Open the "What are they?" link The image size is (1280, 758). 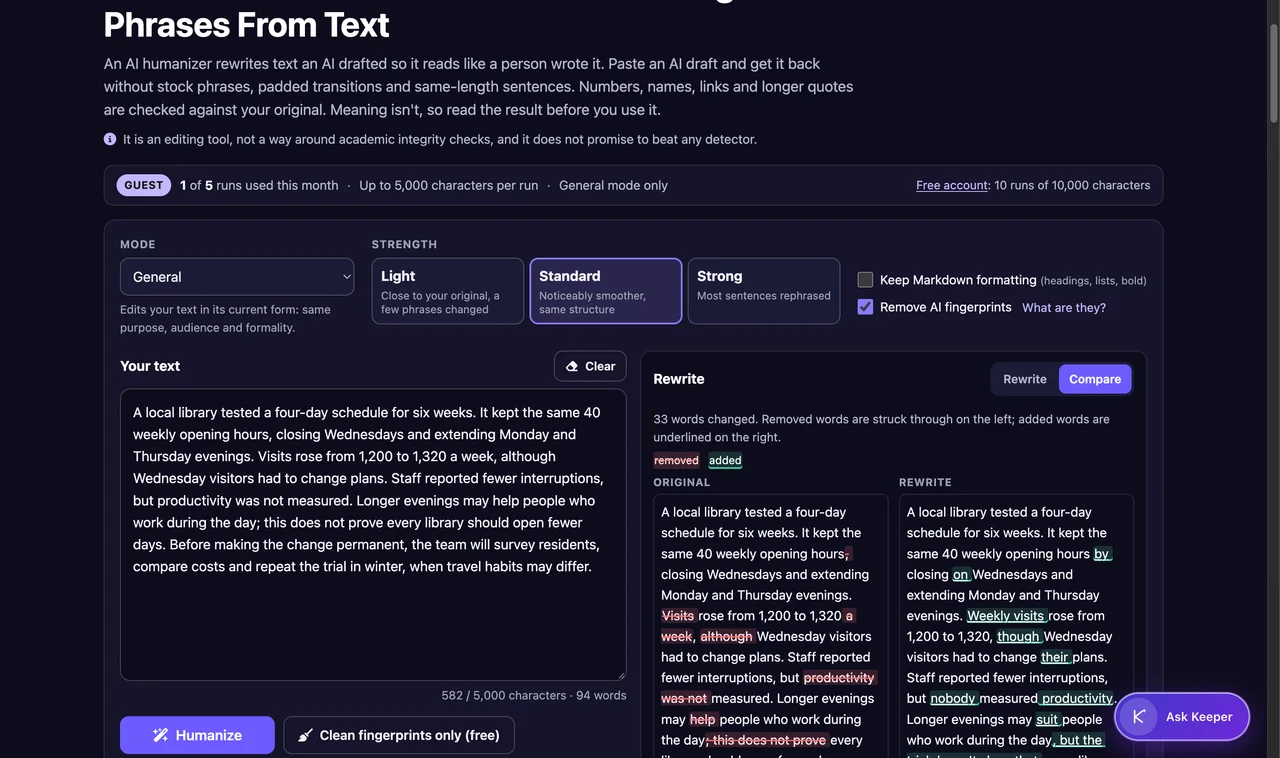pyautogui.click(x=1064, y=307)
